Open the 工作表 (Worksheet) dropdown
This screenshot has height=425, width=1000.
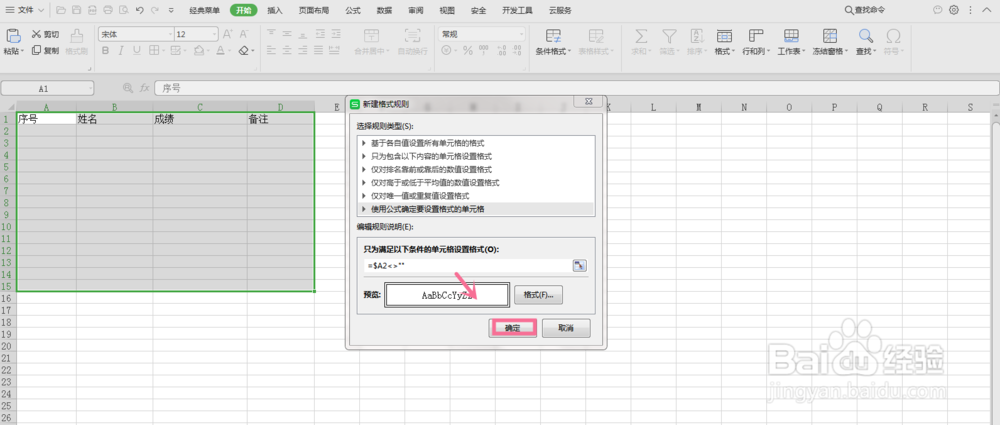point(791,43)
